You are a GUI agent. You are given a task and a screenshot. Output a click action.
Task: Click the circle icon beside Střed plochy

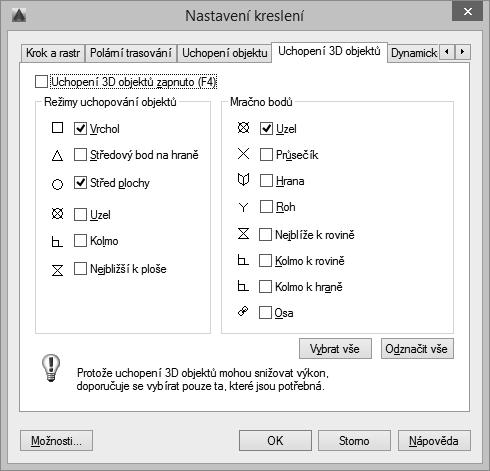pyautogui.click(x=57, y=184)
